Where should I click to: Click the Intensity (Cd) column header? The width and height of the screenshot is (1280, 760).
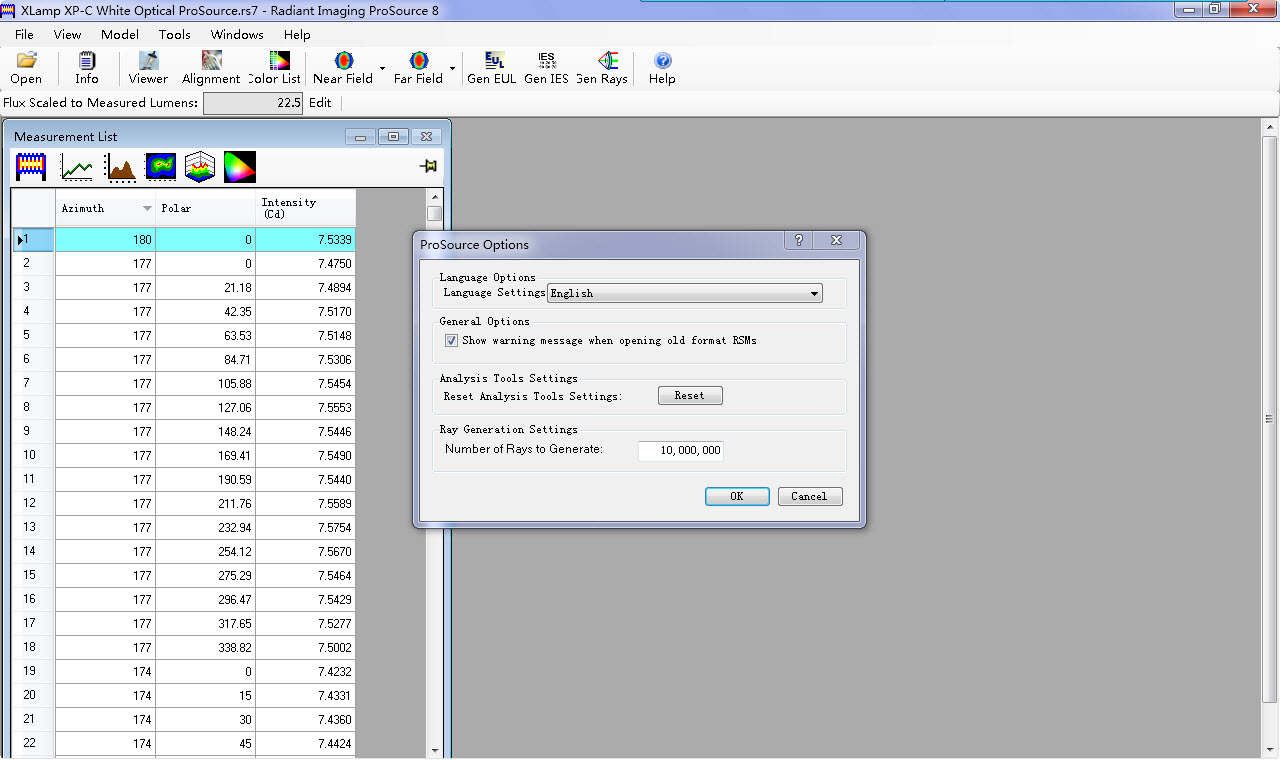pyautogui.click(x=305, y=208)
